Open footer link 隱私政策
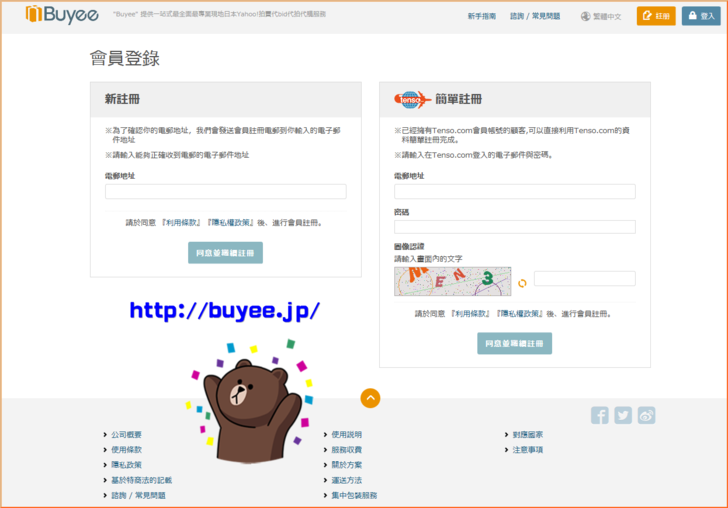 126,465
